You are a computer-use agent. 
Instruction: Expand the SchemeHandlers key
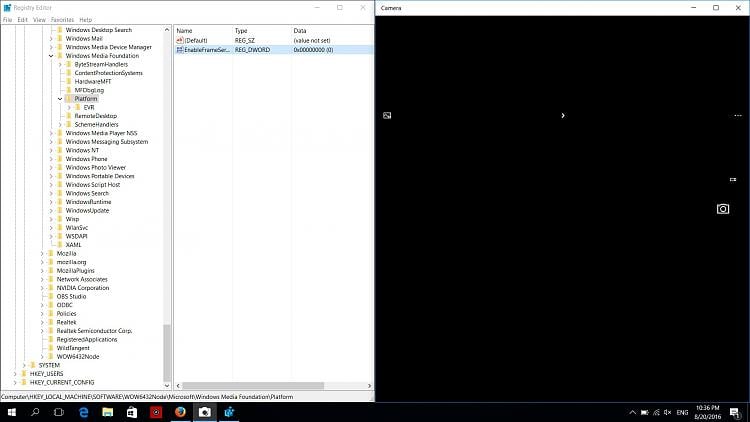click(x=60, y=125)
